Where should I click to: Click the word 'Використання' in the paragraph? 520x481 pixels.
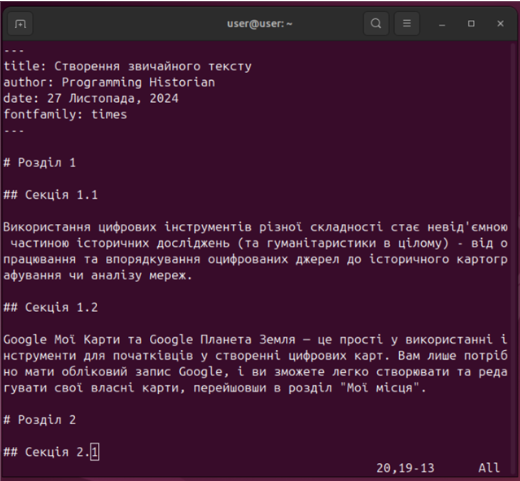click(47, 227)
